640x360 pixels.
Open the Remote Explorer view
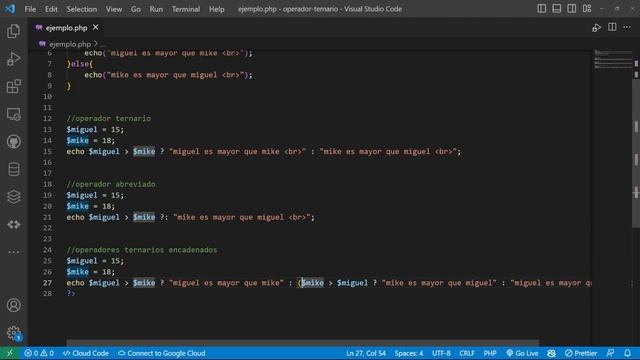[x=13, y=114]
